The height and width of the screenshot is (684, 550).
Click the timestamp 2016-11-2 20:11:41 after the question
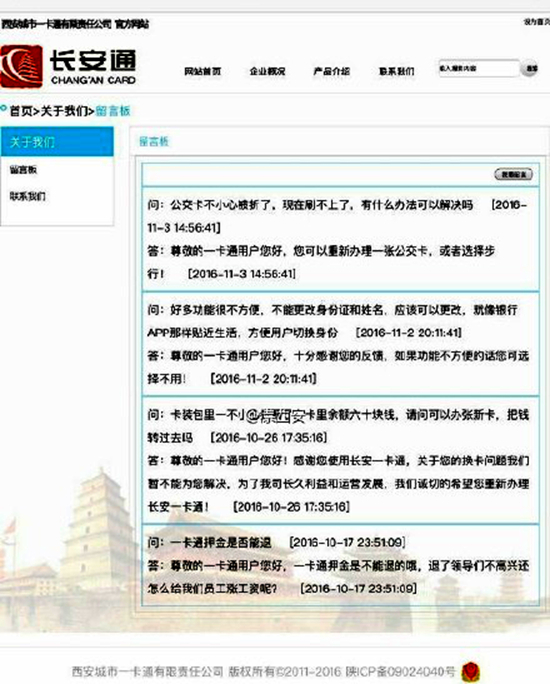pyautogui.click(x=409, y=333)
